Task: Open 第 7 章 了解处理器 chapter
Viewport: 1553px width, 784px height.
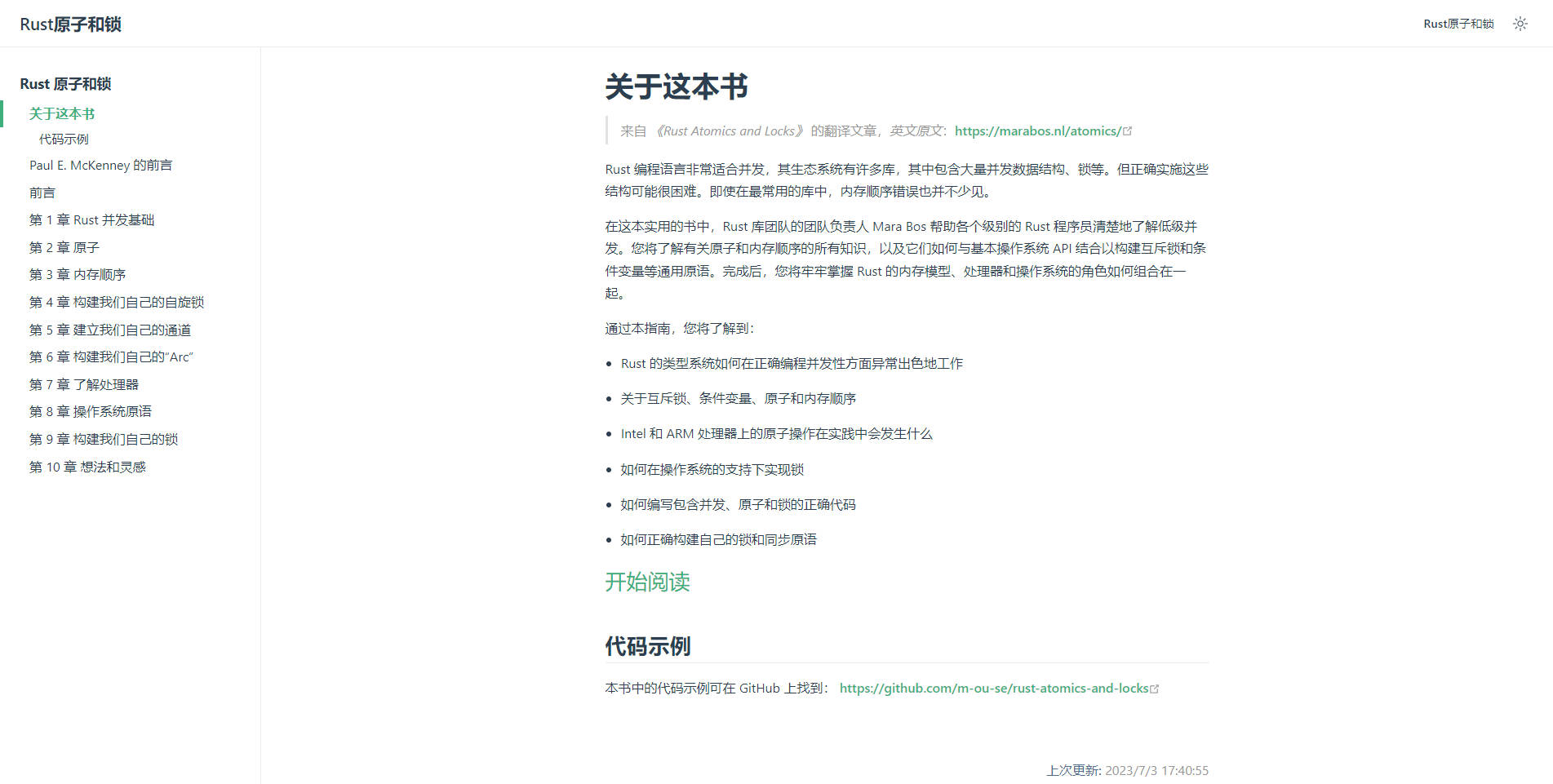Action: [84, 384]
